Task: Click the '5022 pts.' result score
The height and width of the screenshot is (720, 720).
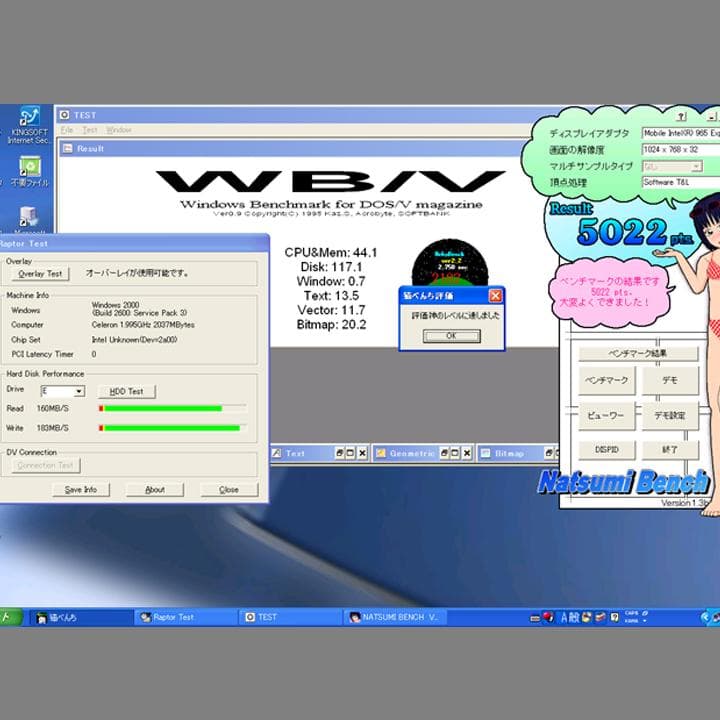Action: tap(635, 231)
